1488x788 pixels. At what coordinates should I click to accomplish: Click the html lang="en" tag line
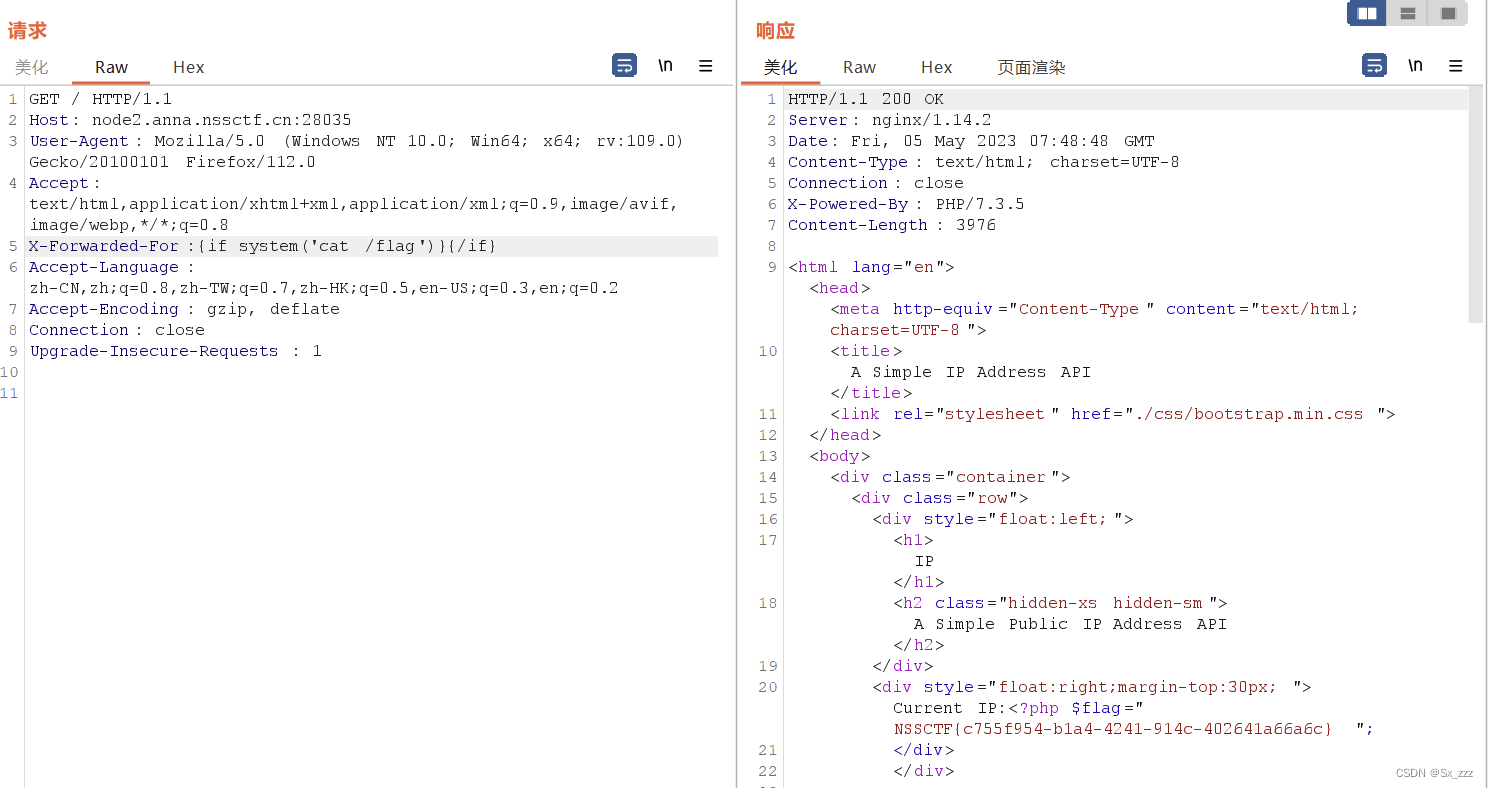click(x=871, y=267)
